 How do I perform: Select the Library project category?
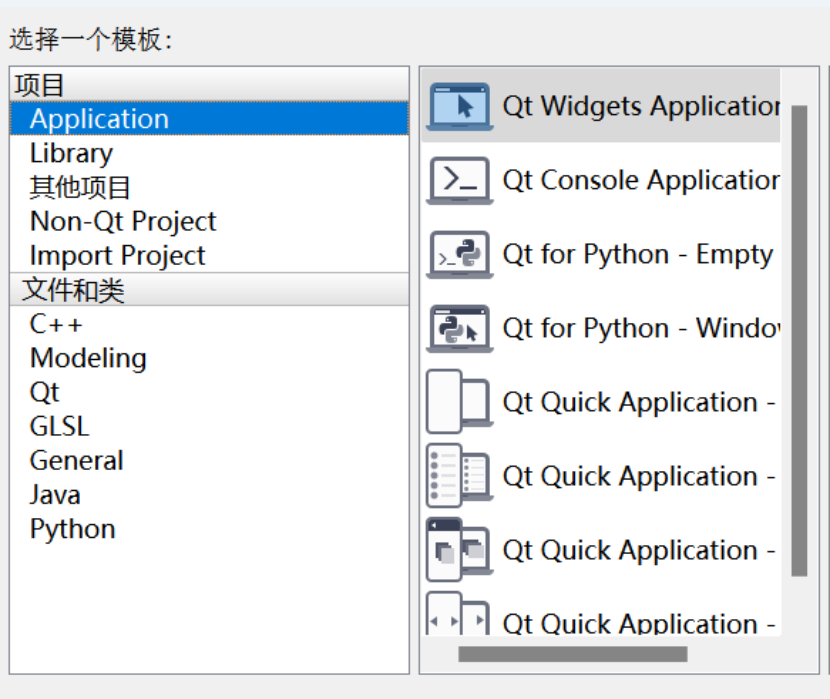coord(209,153)
